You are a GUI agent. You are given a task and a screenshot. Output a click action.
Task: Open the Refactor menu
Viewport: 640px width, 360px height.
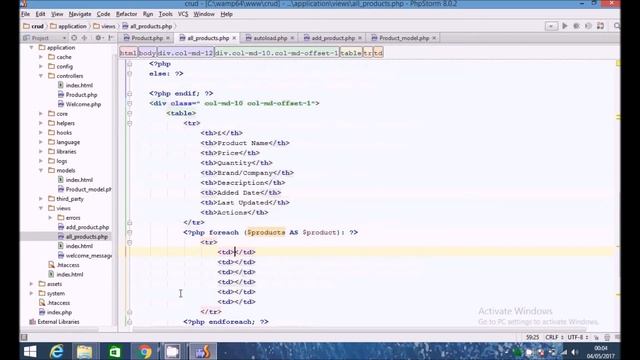pyautogui.click(x=127, y=14)
